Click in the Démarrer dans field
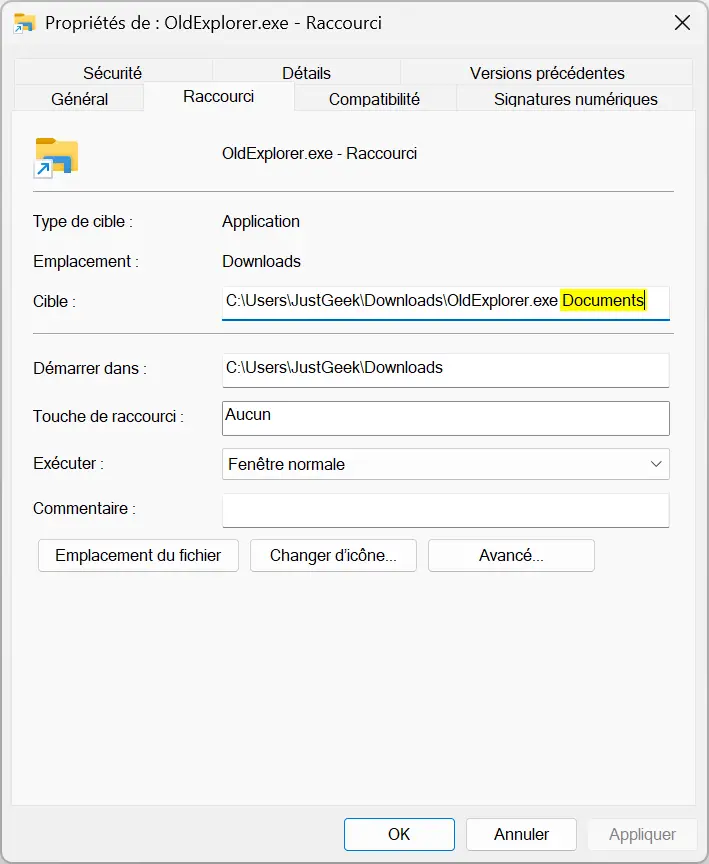 [446, 370]
